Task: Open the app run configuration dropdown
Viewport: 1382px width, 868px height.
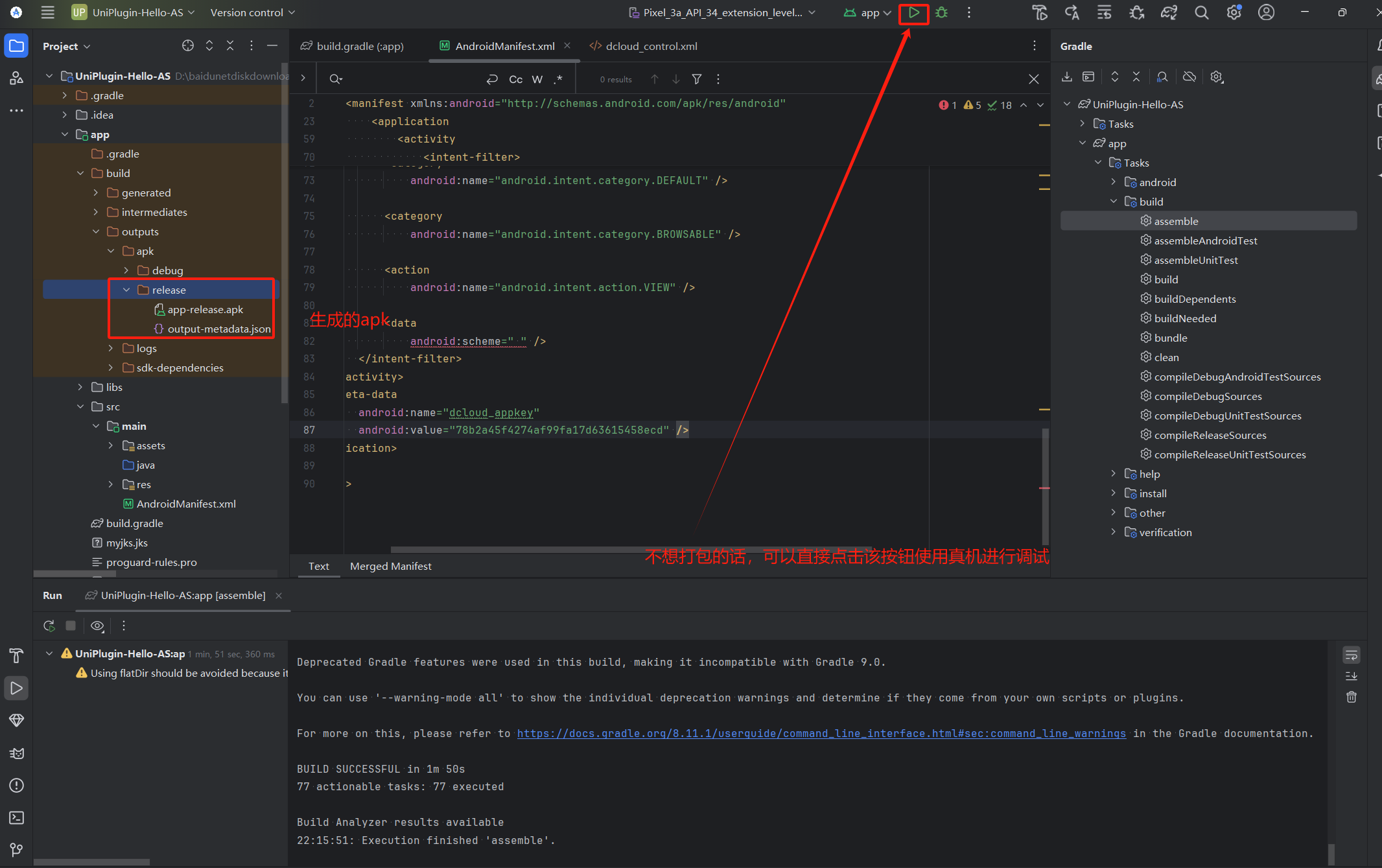Action: point(867,12)
